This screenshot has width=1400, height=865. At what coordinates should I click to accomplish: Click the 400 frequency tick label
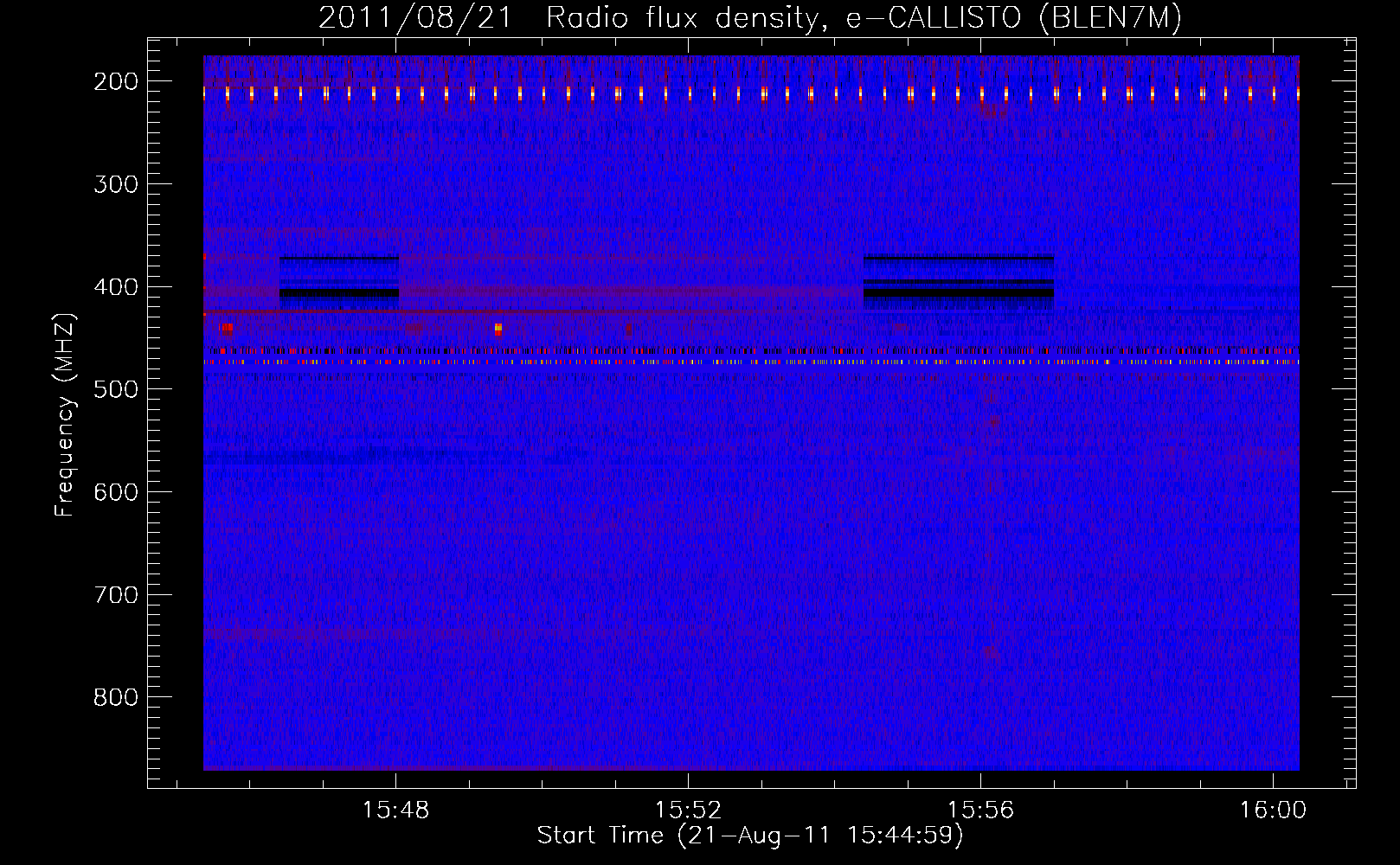(x=116, y=287)
